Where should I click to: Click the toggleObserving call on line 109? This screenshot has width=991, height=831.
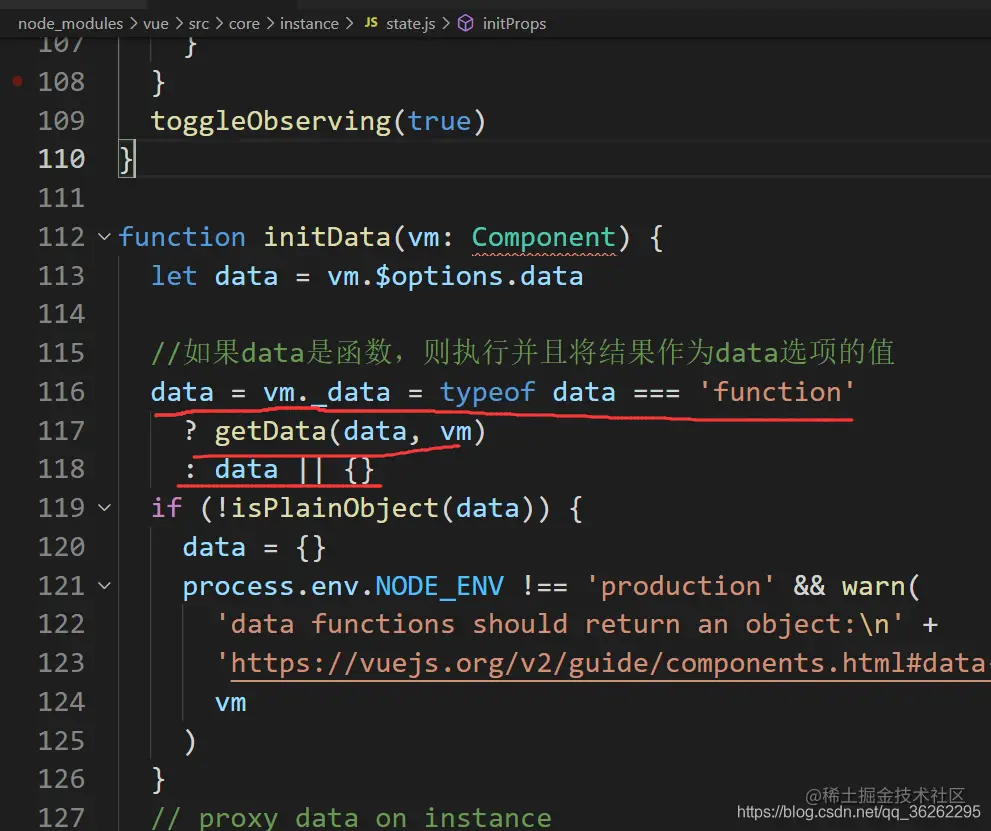tap(271, 121)
